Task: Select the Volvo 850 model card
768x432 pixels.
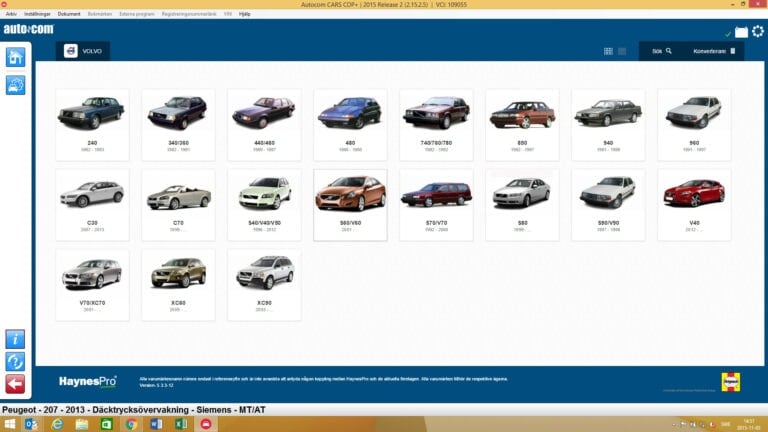Action: [x=523, y=125]
